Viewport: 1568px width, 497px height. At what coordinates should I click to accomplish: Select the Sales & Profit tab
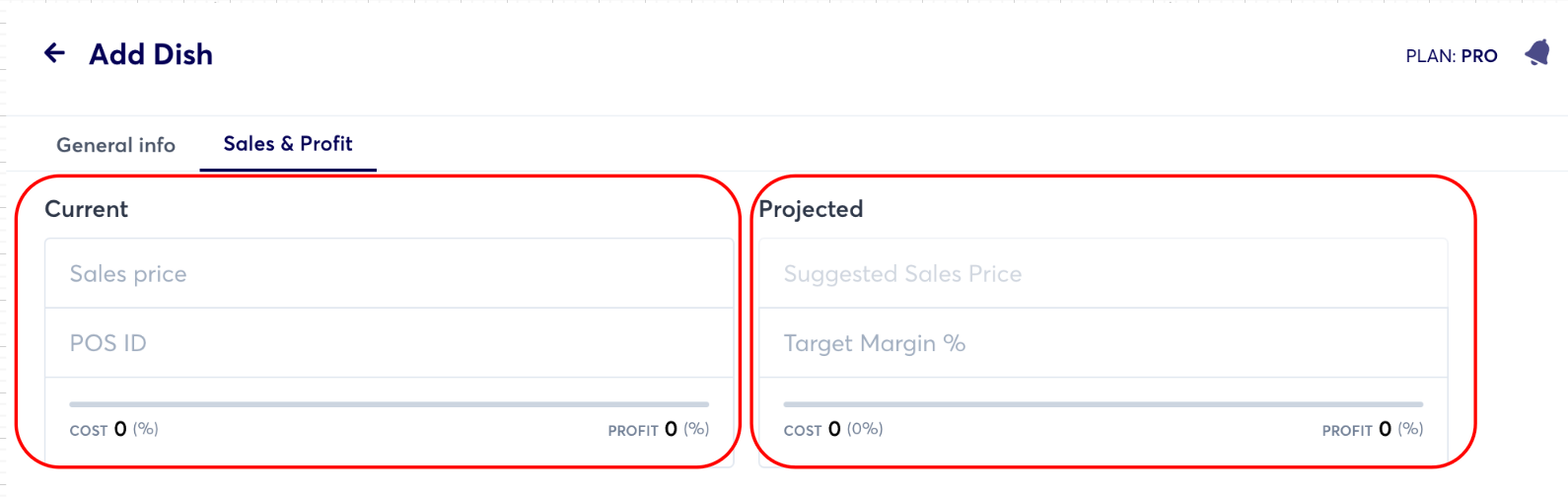click(x=288, y=144)
